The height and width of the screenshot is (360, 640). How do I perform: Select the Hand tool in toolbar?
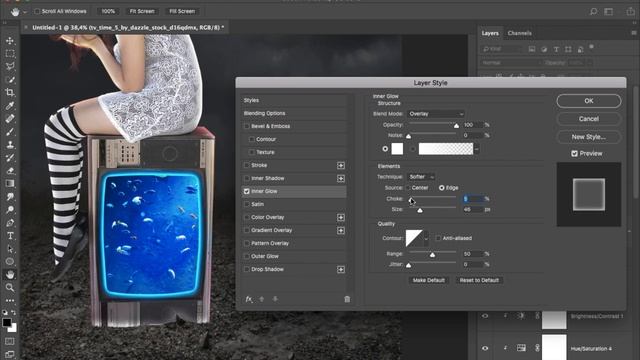coord(10,275)
